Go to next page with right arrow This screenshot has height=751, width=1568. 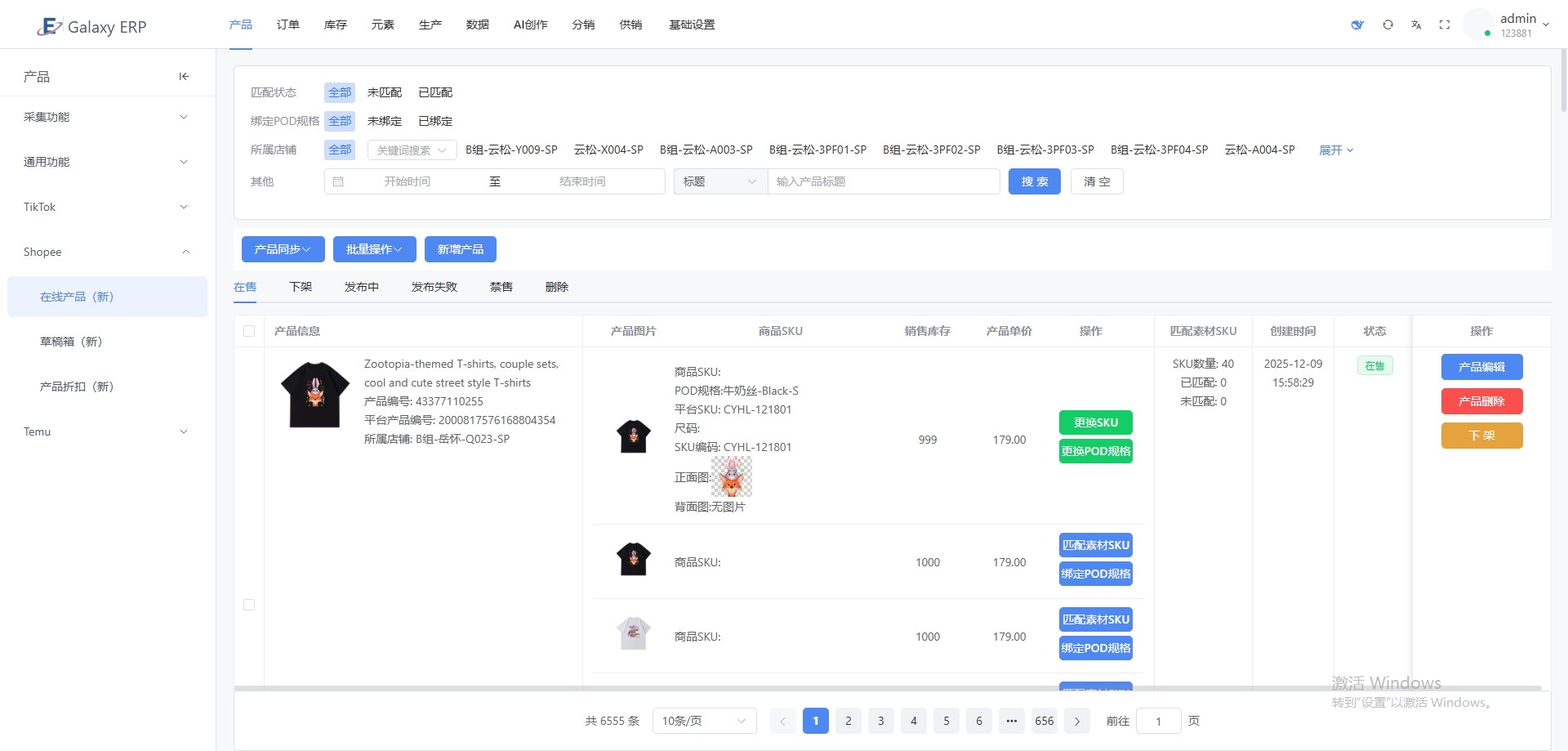coord(1077,721)
